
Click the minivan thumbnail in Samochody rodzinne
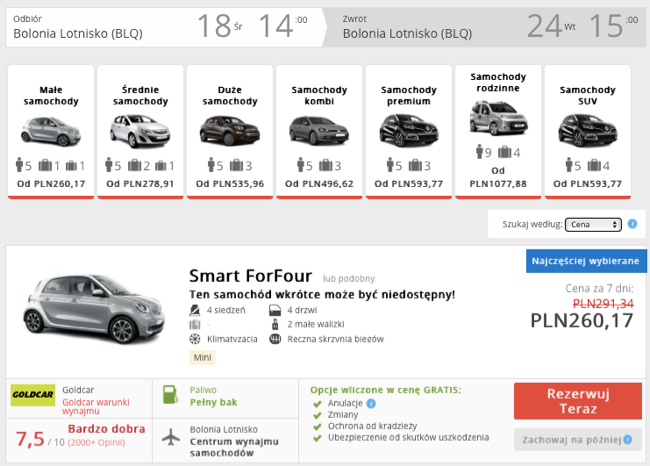[x=498, y=118]
